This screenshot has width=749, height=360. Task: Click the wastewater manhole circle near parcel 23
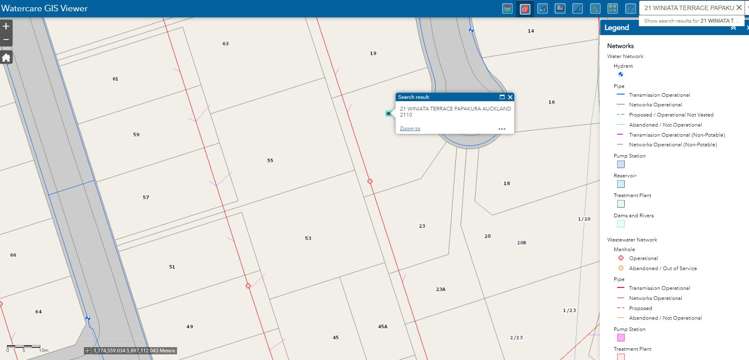[370, 181]
